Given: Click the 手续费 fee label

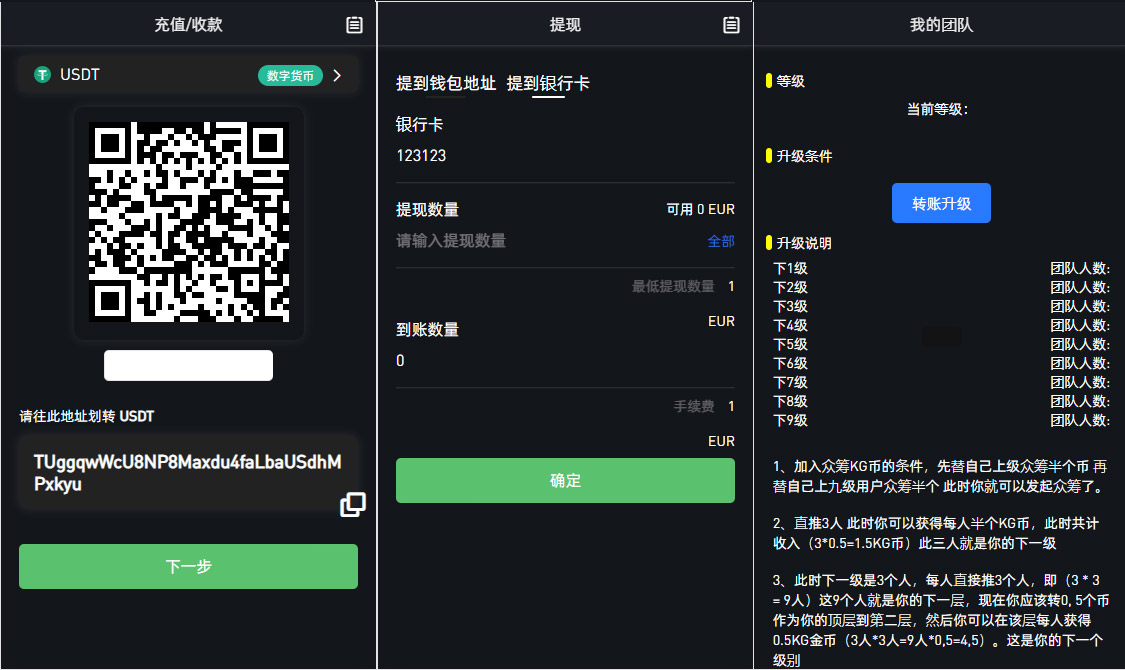Looking at the screenshot, I should click(693, 406).
